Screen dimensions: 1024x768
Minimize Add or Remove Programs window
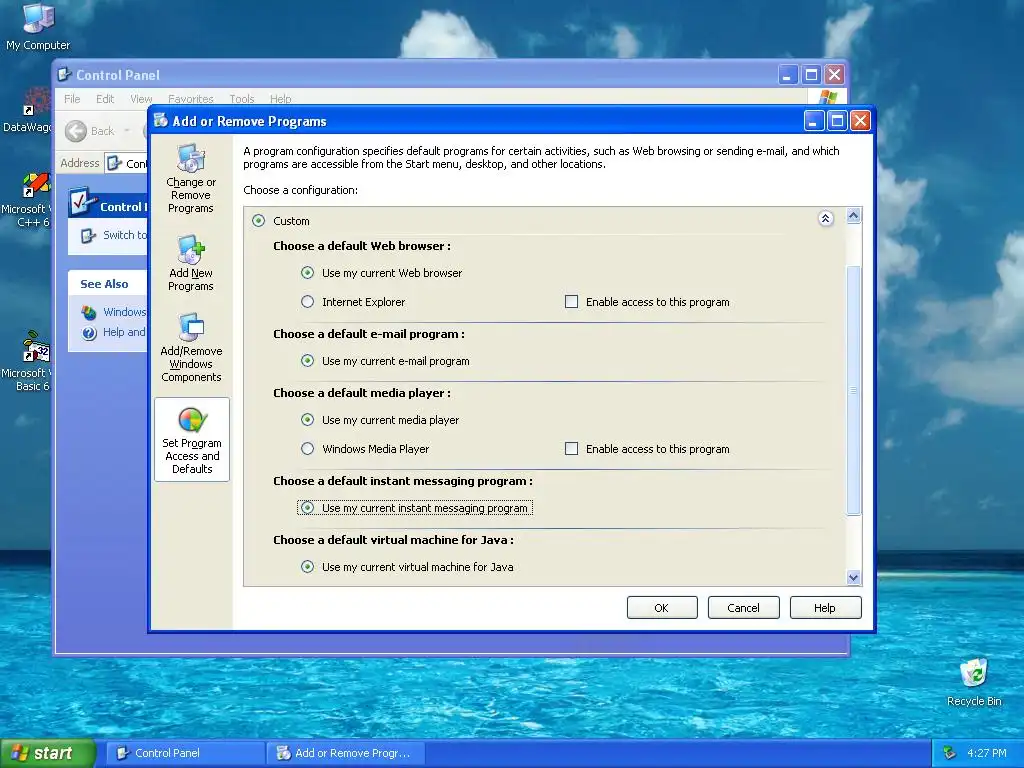(814, 121)
